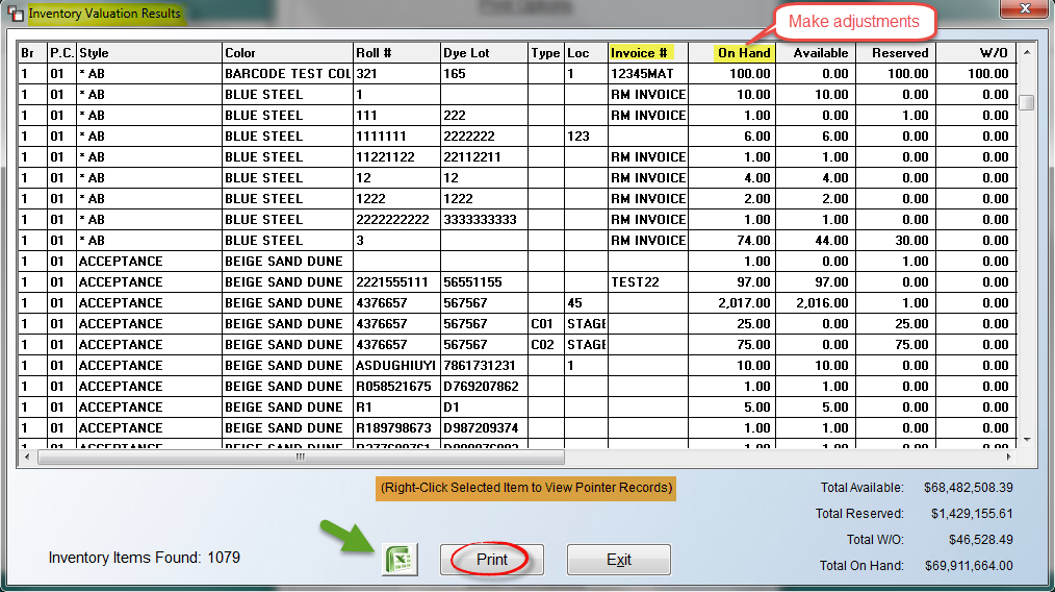1055x592 pixels.
Task: Select invoice cell 12345MAT
Action: click(648, 73)
